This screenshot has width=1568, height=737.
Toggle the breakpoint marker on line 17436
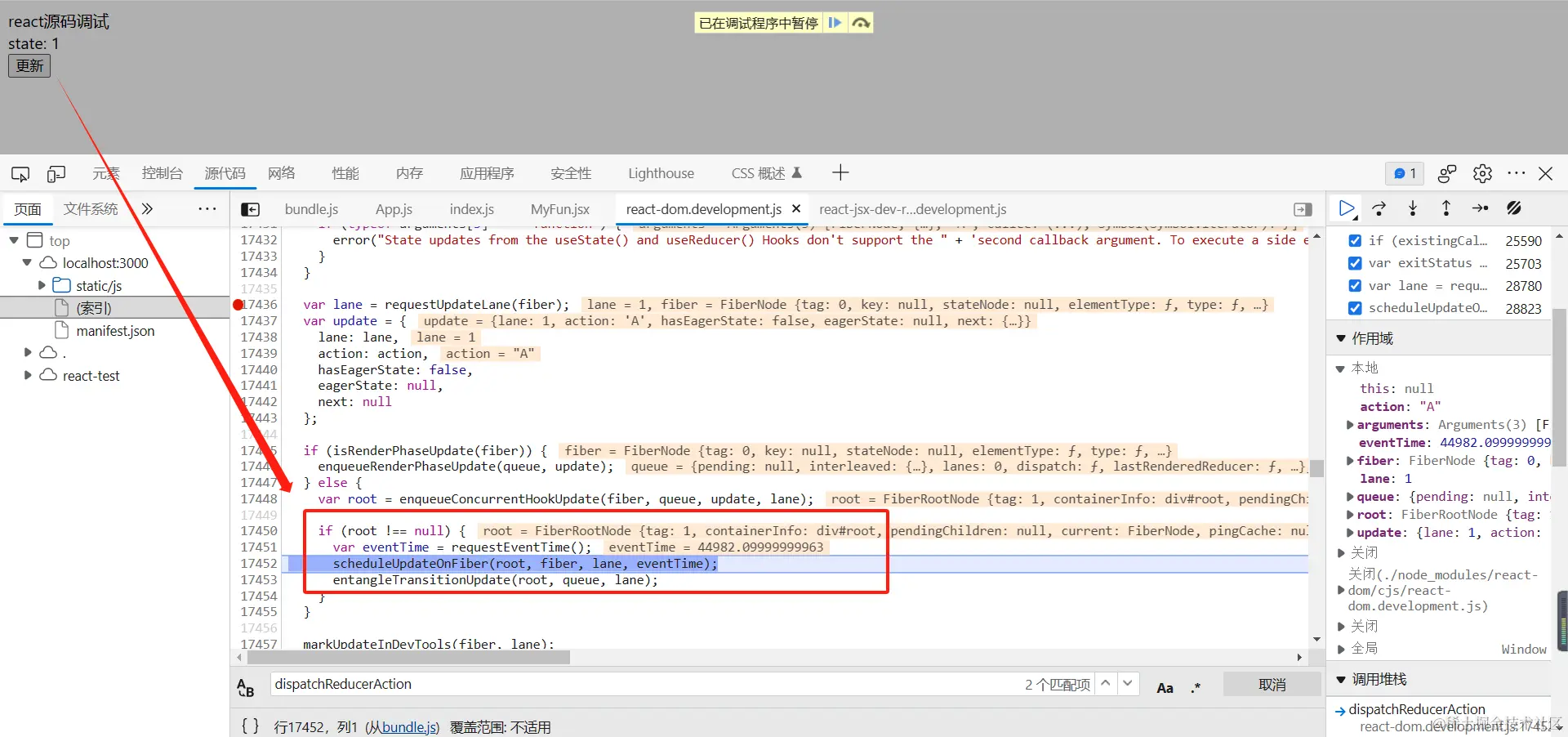(238, 305)
